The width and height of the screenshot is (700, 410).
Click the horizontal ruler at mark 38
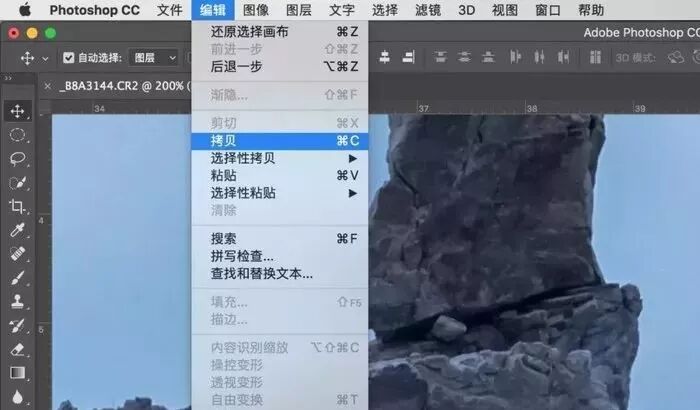(x=531, y=108)
